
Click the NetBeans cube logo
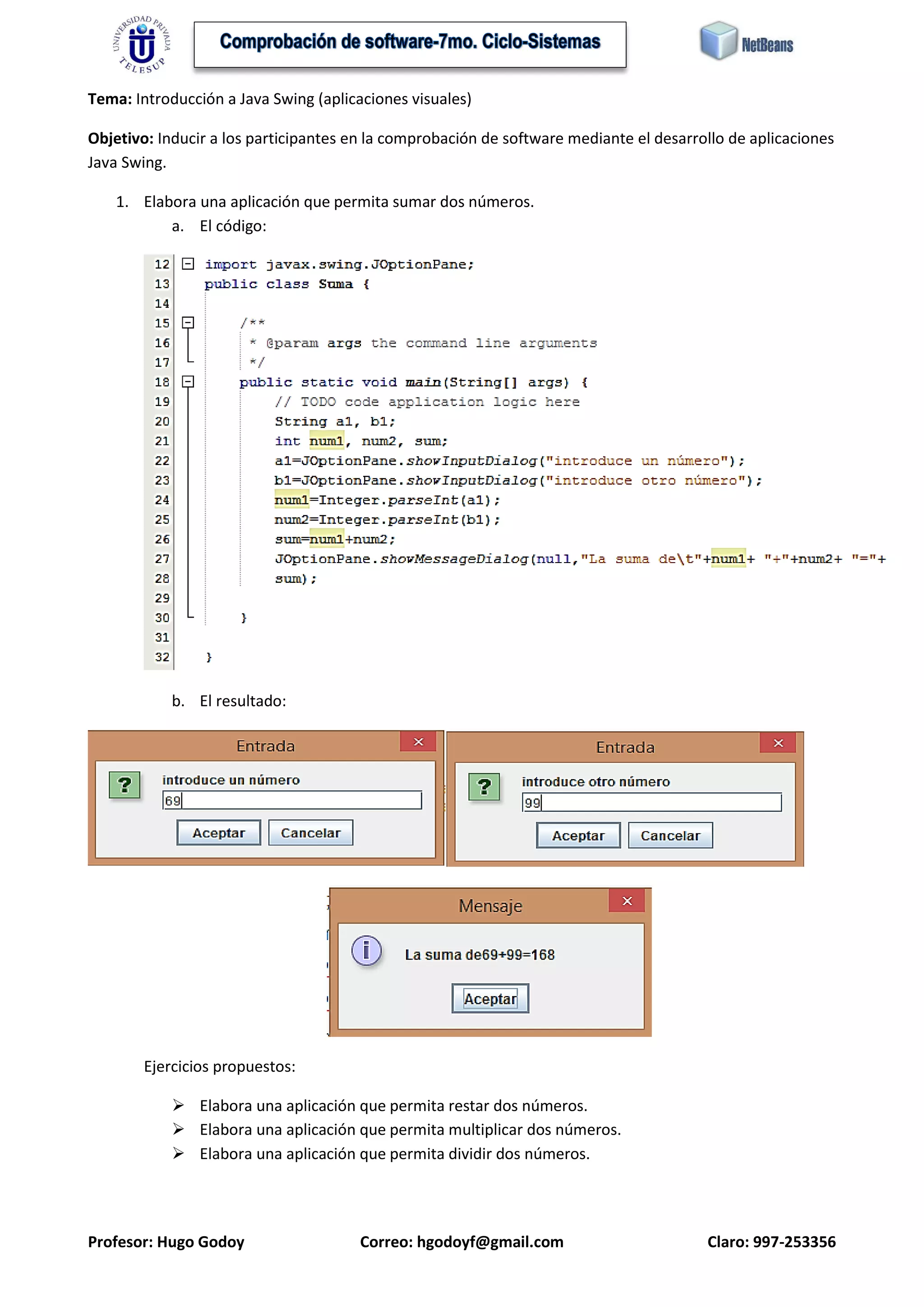pos(719,41)
